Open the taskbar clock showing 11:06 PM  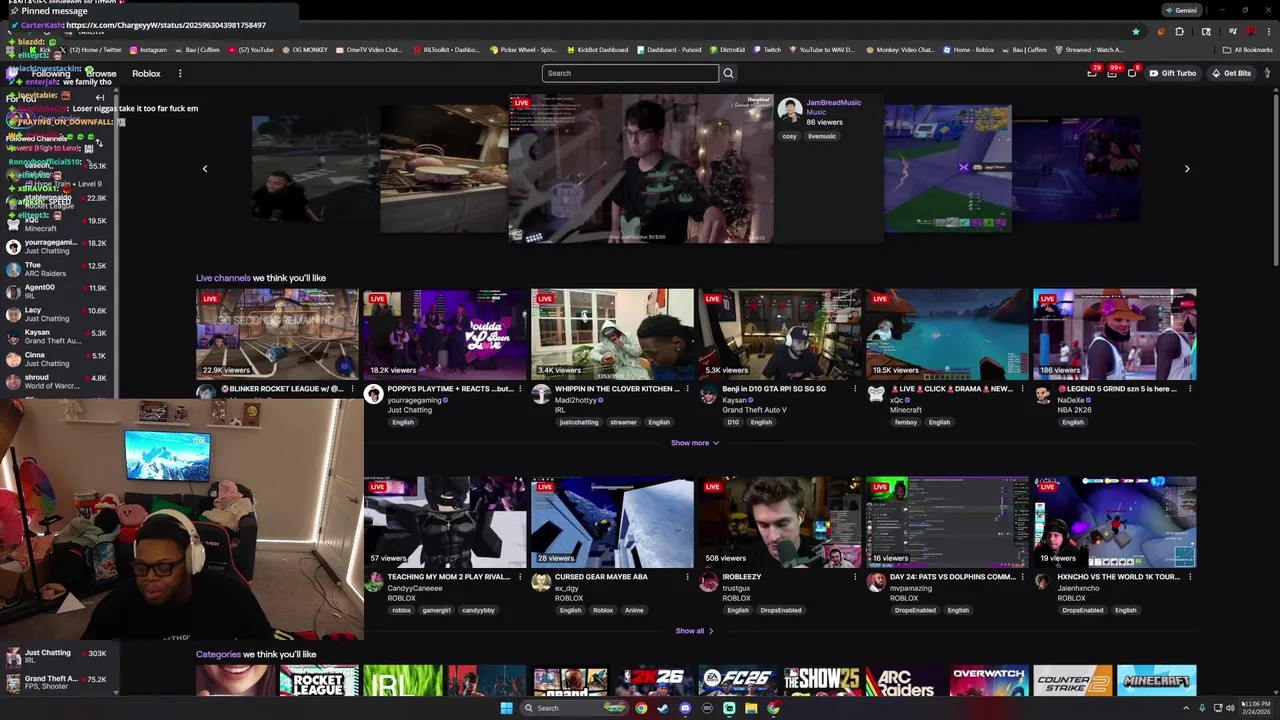click(1258, 708)
